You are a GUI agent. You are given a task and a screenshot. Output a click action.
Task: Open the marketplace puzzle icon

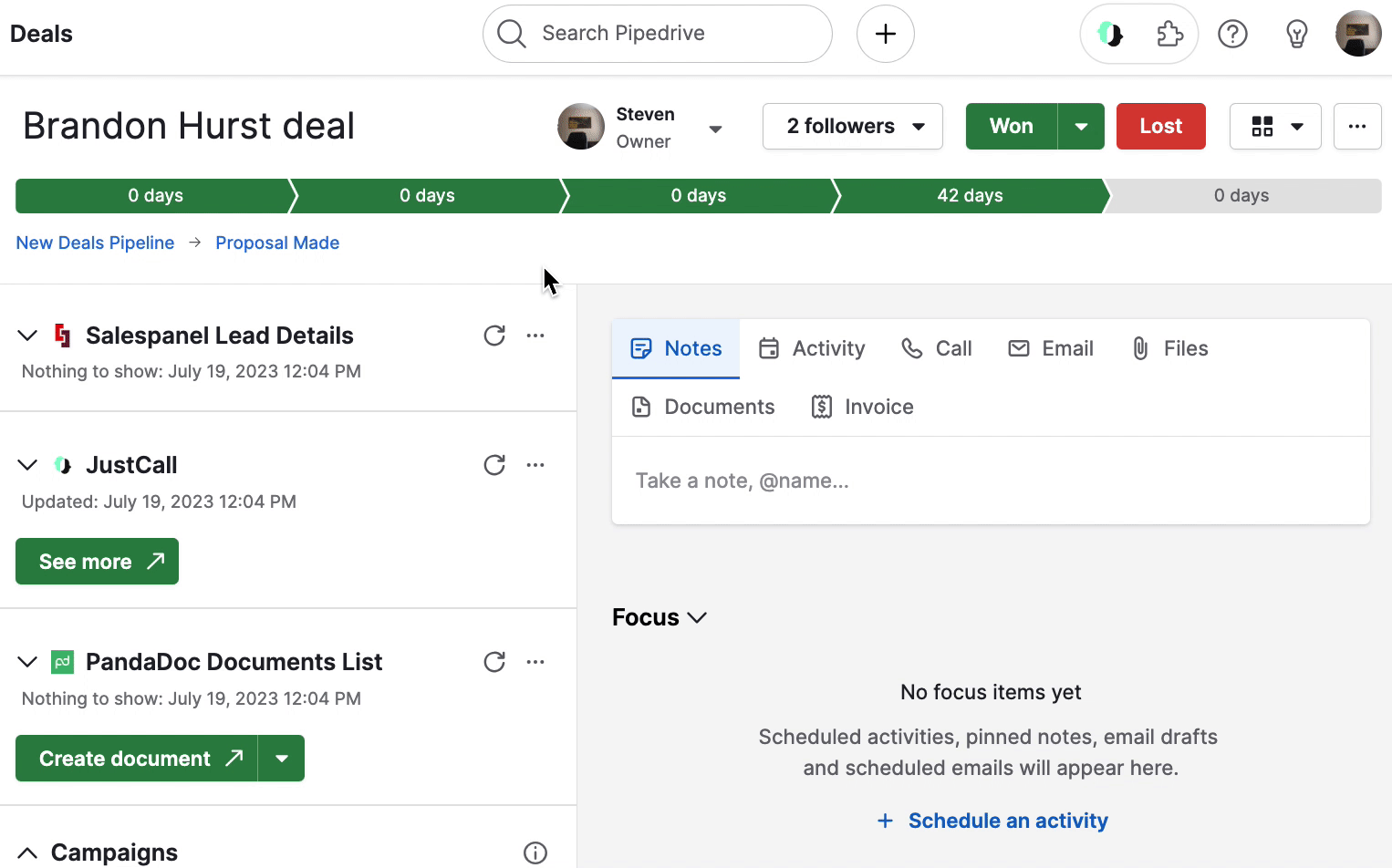[1169, 35]
